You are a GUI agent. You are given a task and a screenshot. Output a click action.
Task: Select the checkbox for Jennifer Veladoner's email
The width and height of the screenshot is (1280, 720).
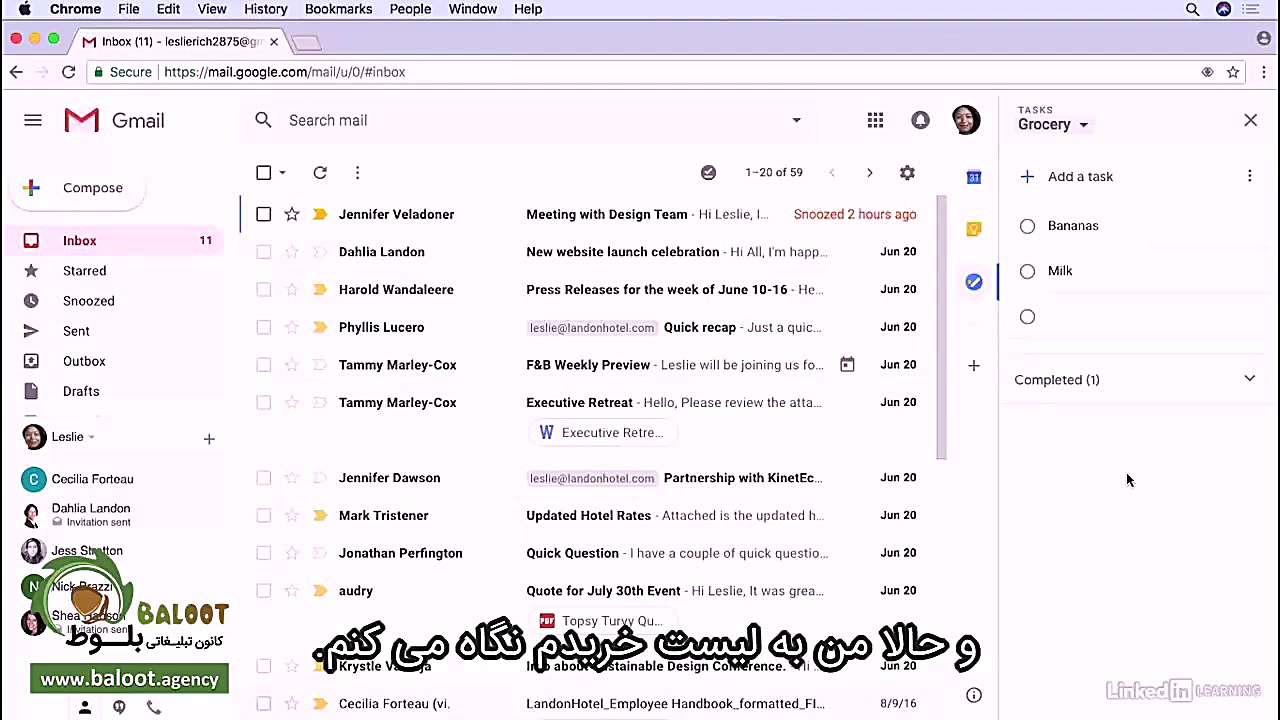point(263,214)
